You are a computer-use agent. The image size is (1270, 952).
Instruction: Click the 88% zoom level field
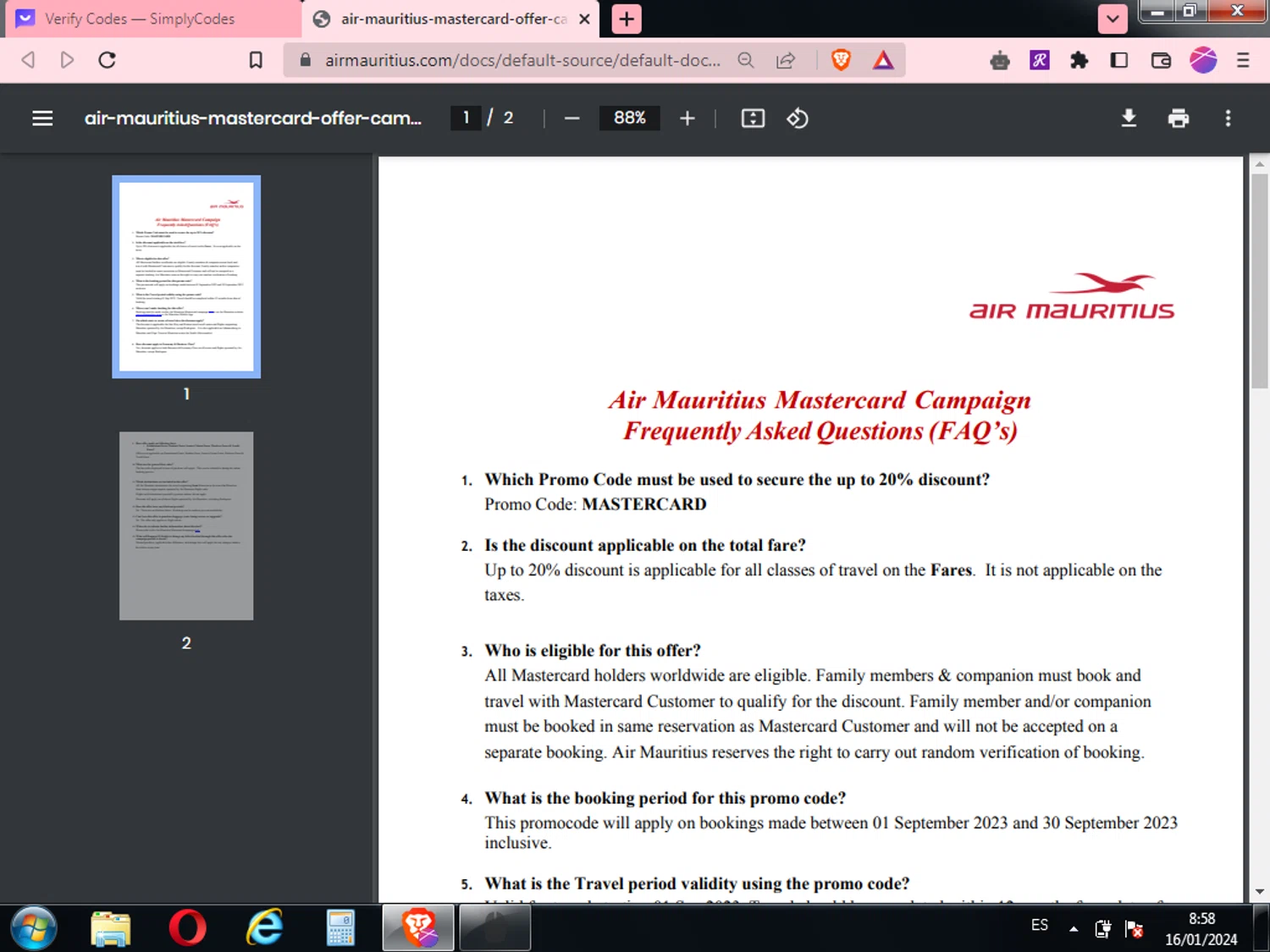[x=630, y=118]
